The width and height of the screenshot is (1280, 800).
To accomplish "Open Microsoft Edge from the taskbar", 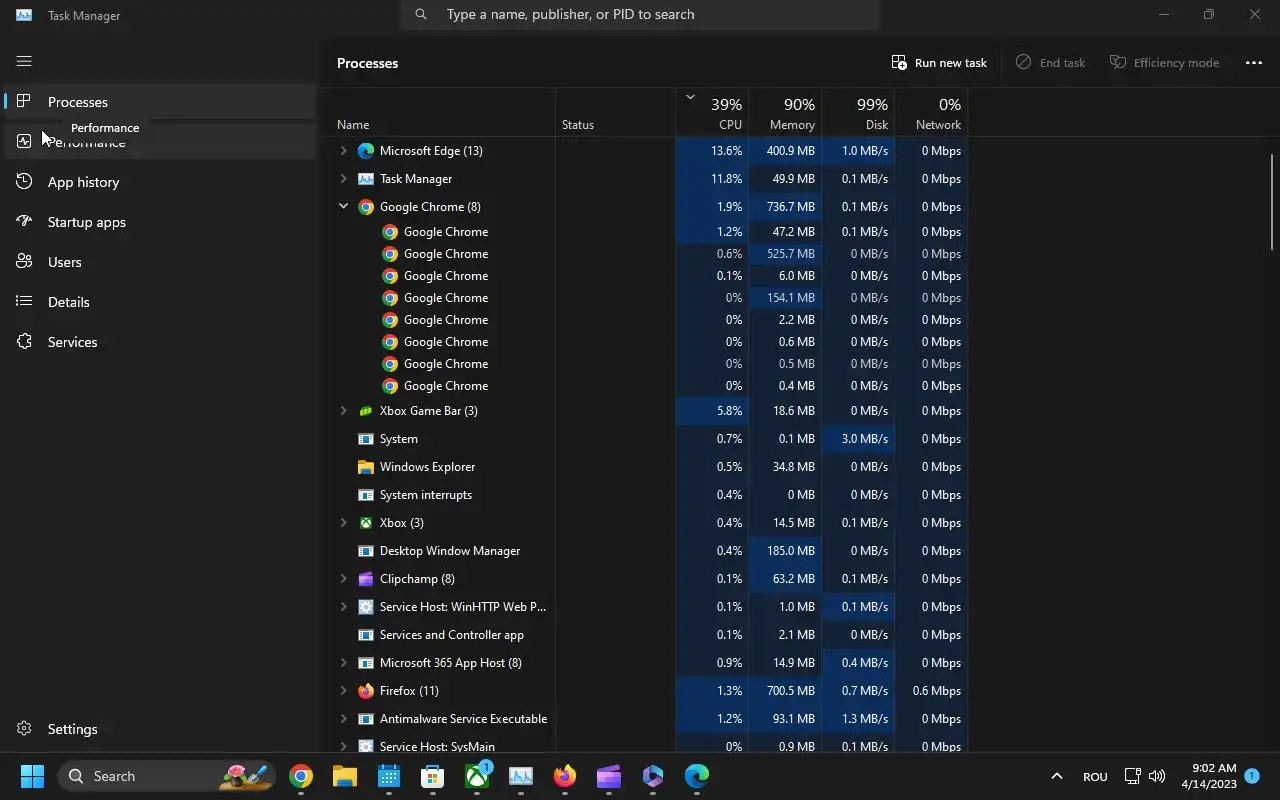I will (697, 776).
